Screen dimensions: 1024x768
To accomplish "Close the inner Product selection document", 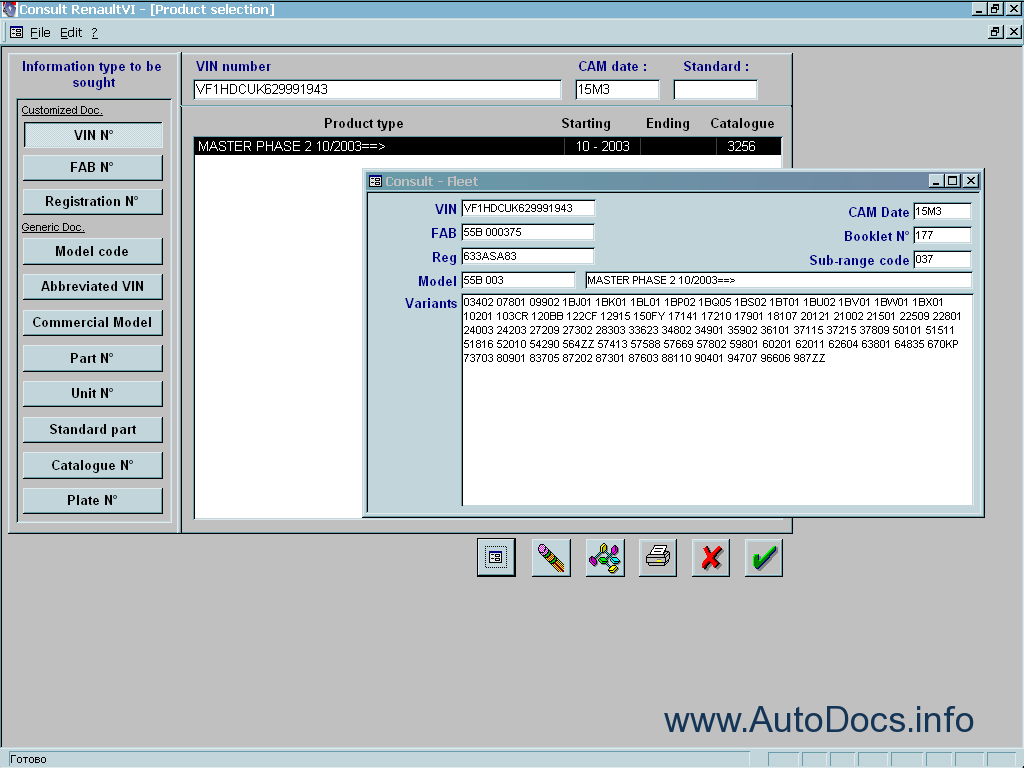I will click(1014, 31).
